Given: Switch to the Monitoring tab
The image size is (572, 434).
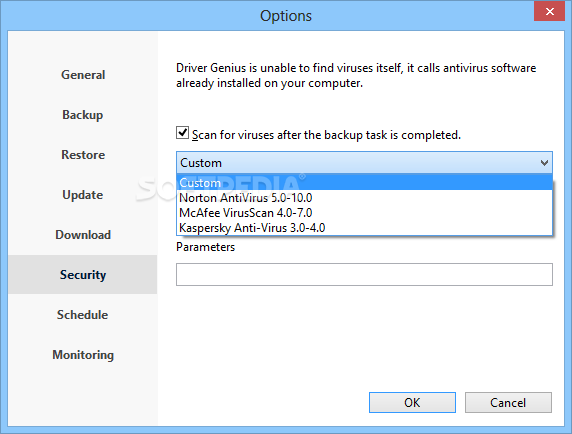Looking at the screenshot, I should tap(83, 355).
